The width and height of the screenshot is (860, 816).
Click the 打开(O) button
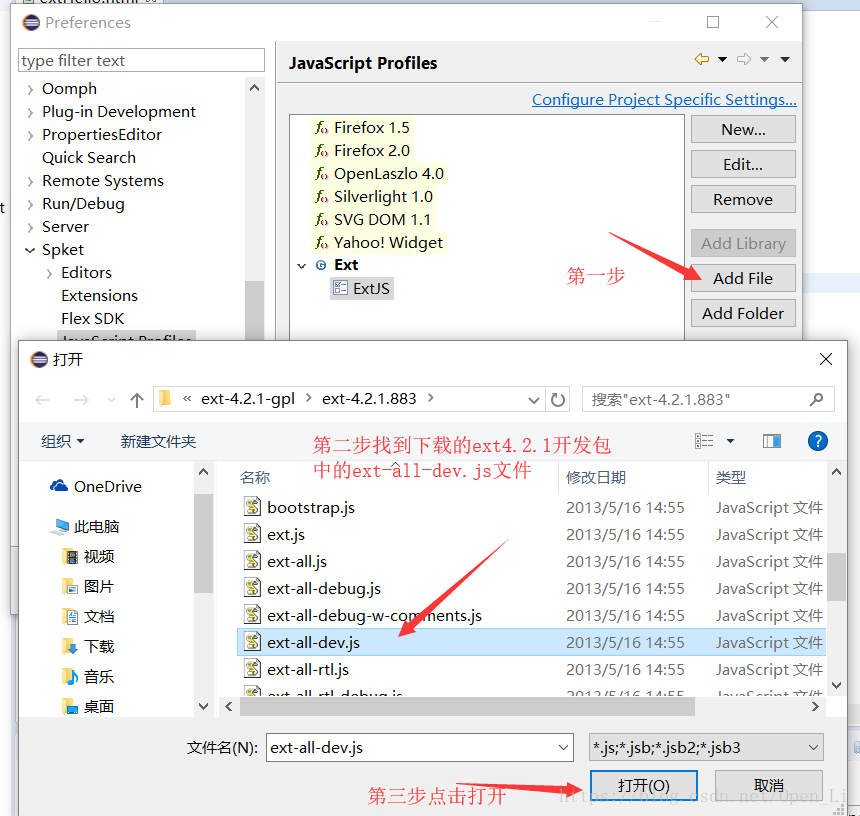643,785
